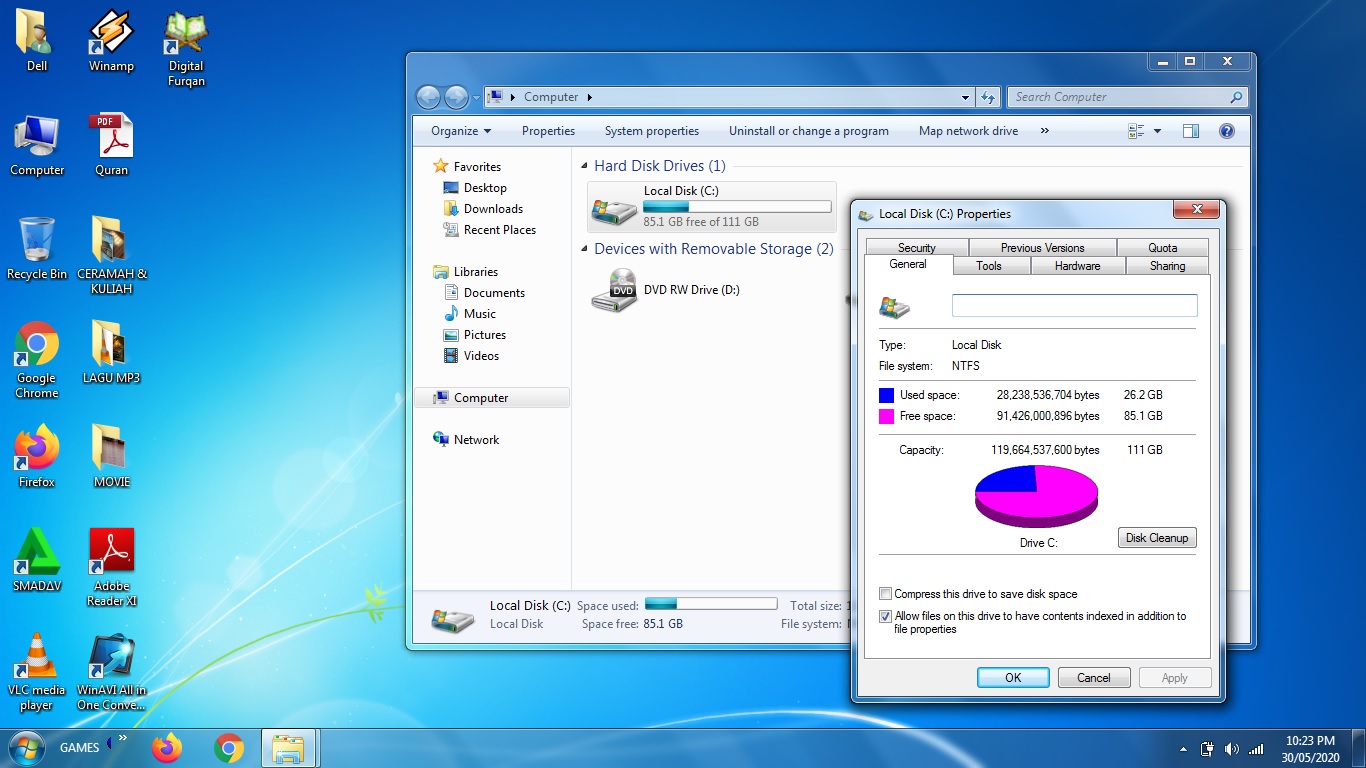Click the magenta Free space swatch

886,416
